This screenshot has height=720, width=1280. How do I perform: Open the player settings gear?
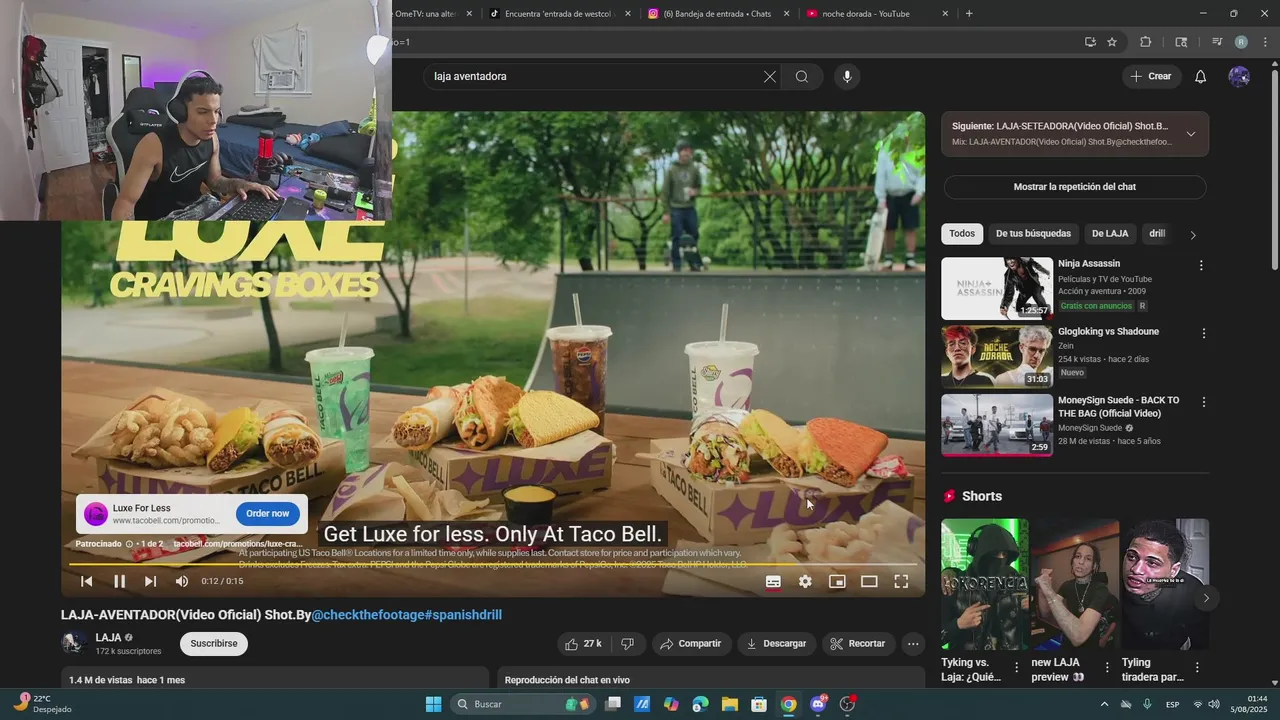805,581
